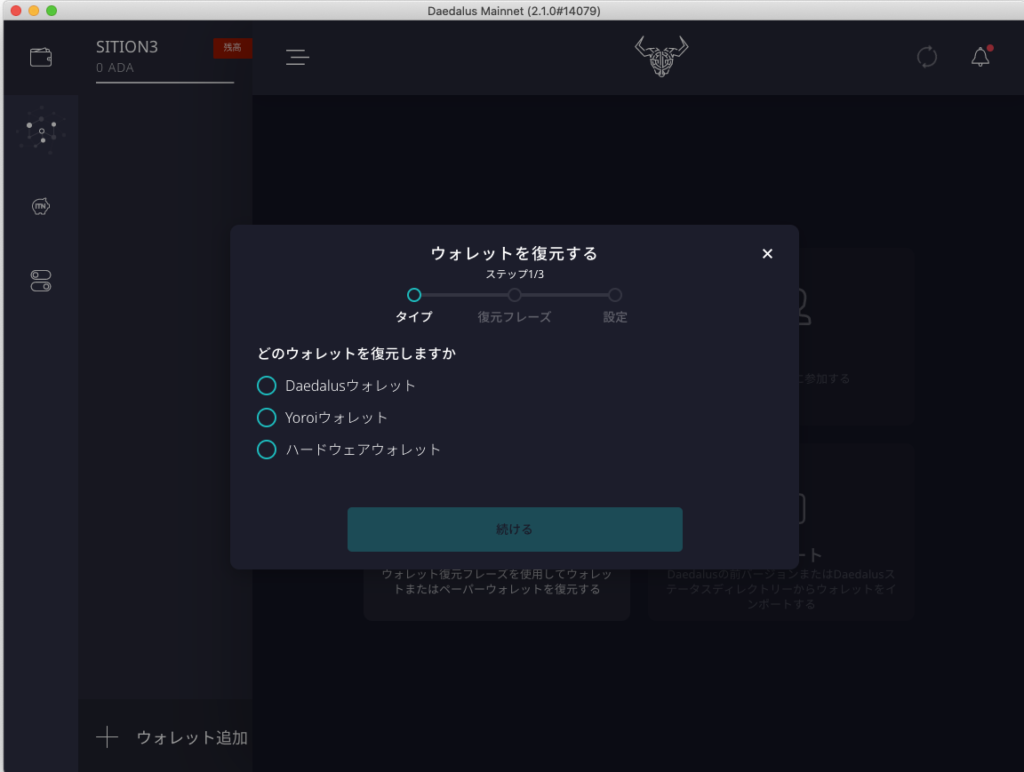The width and height of the screenshot is (1024, 772).
Task: Open settings toggle icon in sidebar
Action: 41,281
